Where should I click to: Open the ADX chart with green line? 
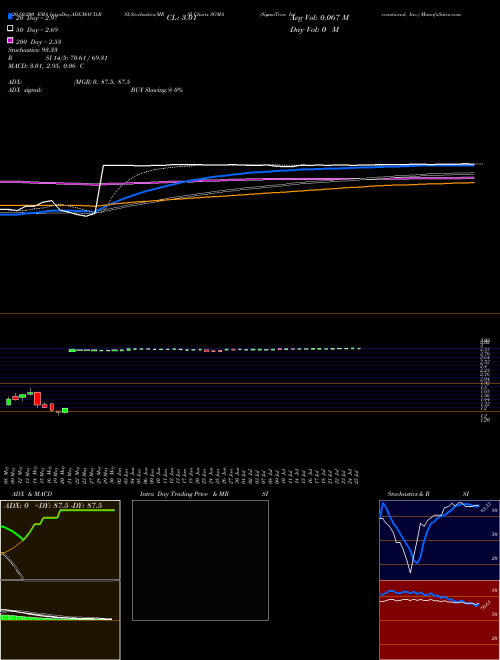pos(60,540)
